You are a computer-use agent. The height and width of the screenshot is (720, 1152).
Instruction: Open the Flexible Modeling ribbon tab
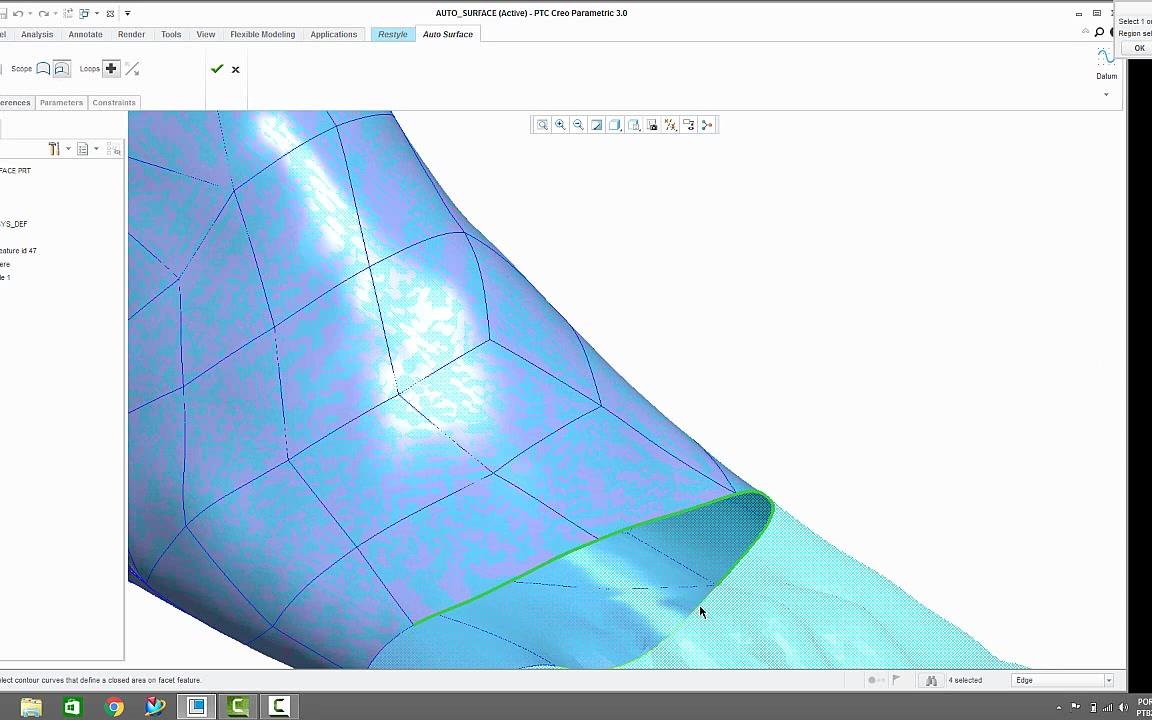[262, 34]
